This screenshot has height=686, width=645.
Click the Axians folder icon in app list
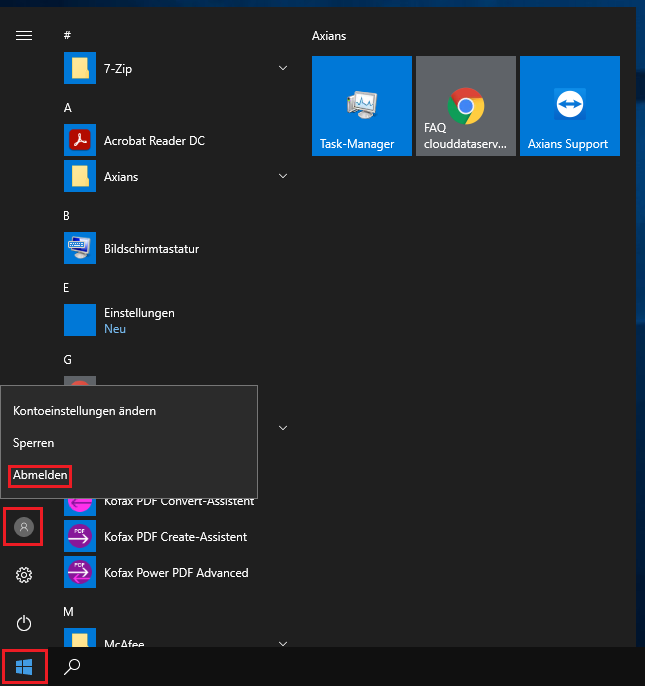80,176
